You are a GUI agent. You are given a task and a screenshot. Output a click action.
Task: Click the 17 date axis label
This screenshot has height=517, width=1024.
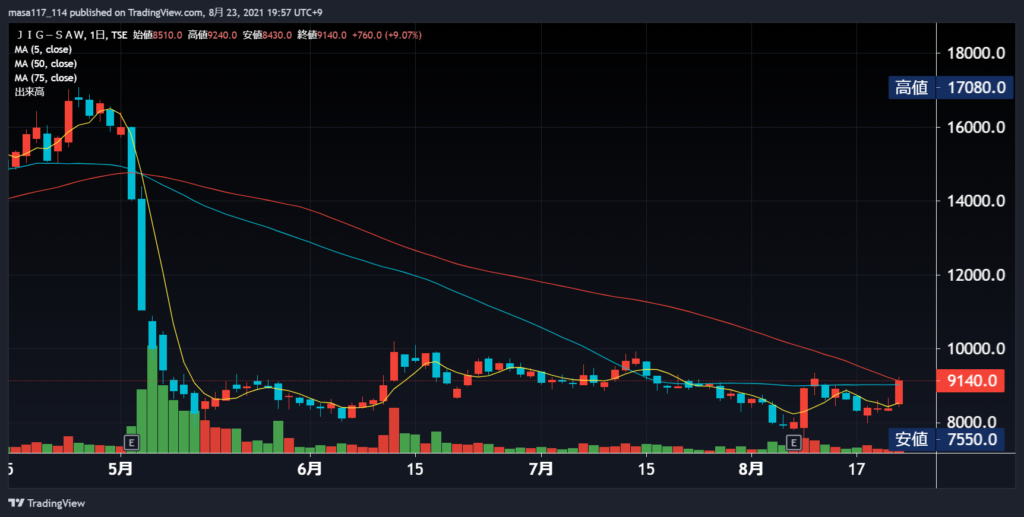(x=856, y=469)
